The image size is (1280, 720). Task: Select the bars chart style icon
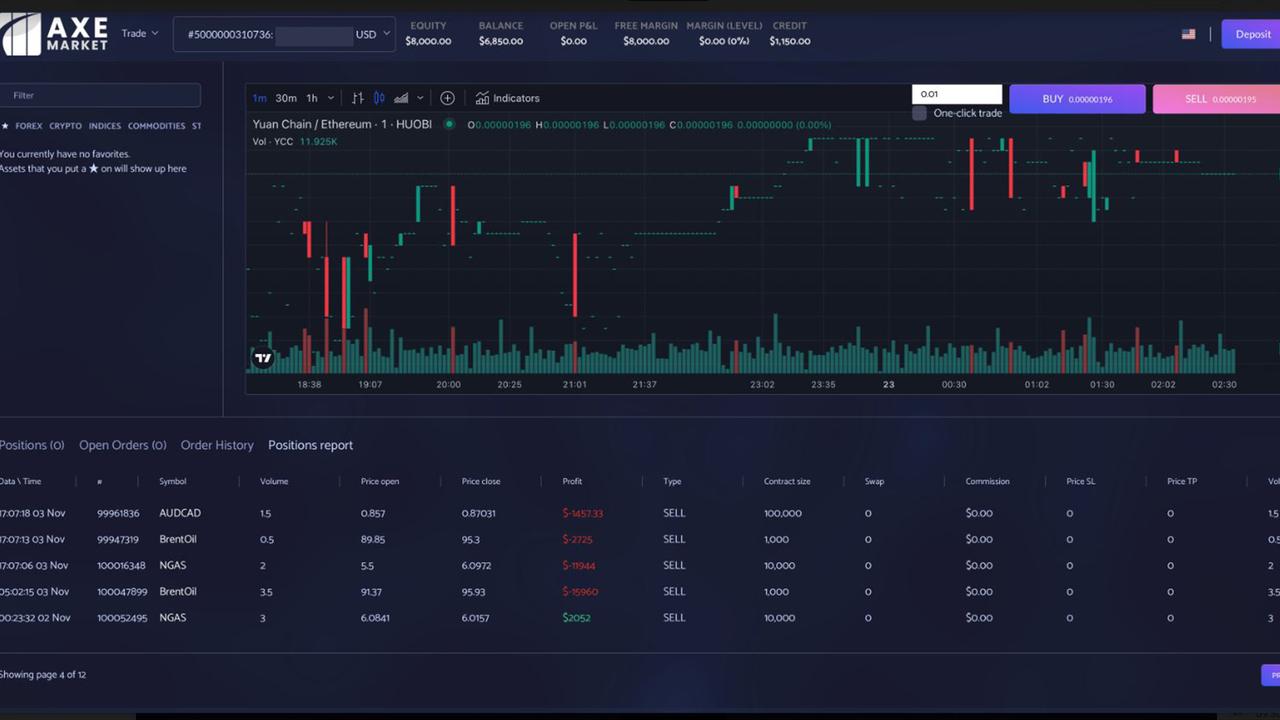tap(357, 98)
